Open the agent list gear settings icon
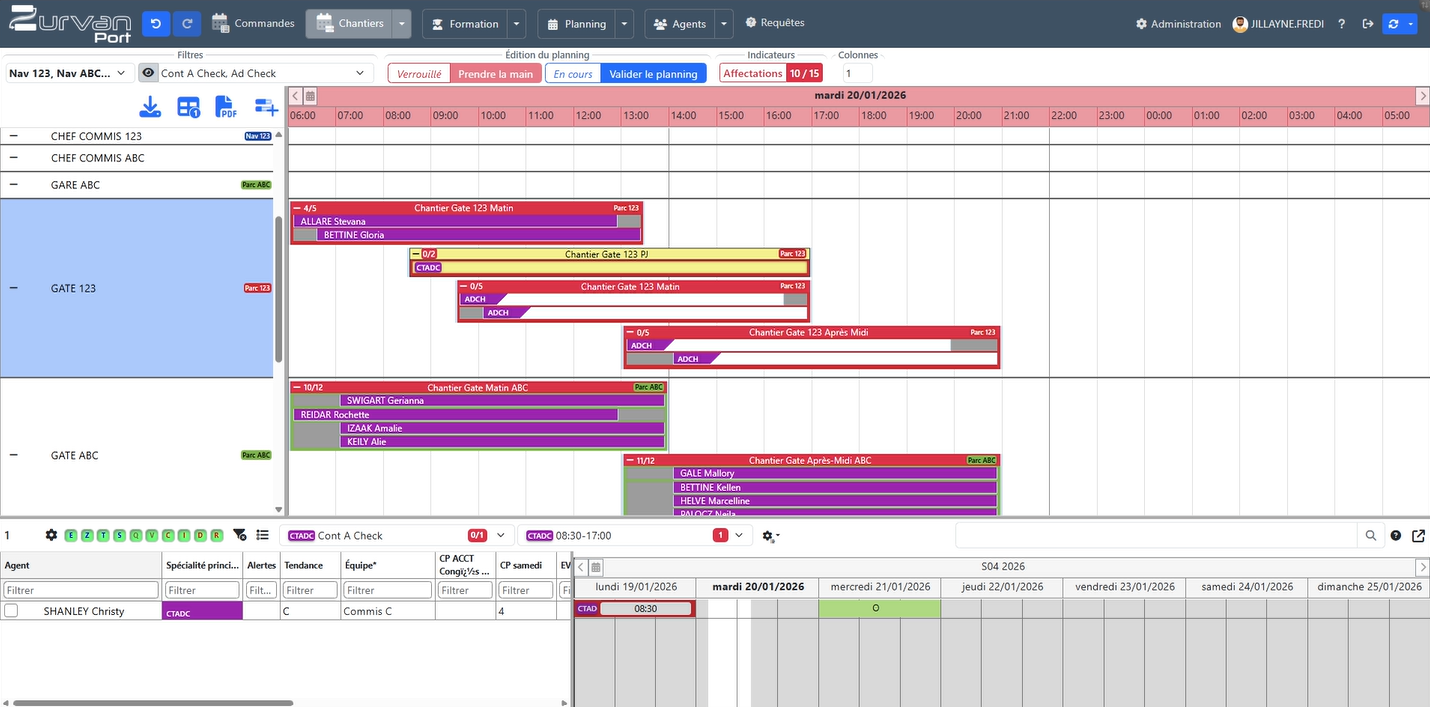This screenshot has width=1430, height=707. tap(51, 535)
